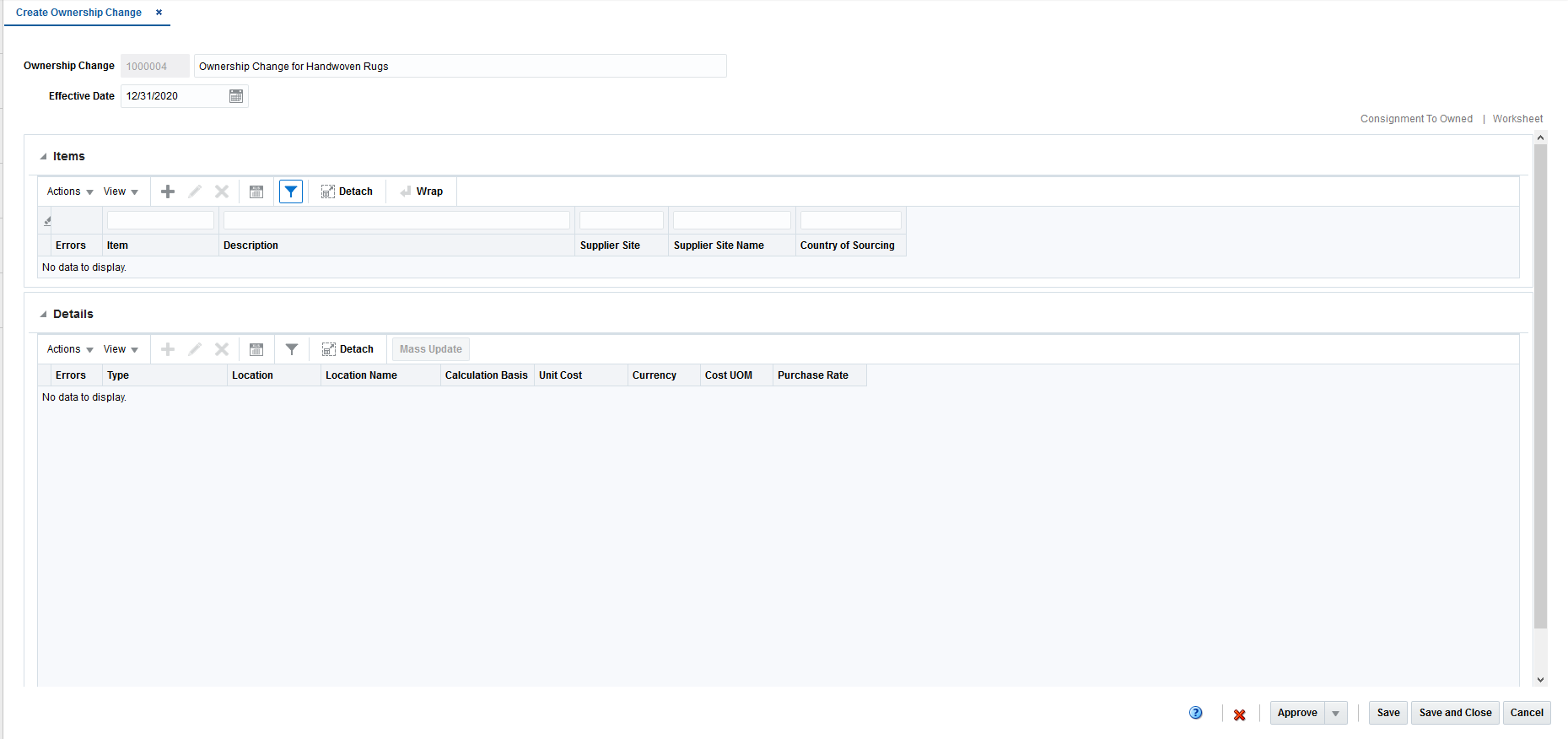The image size is (1568, 739).
Task: Click the Mass Update button
Action: (x=431, y=349)
